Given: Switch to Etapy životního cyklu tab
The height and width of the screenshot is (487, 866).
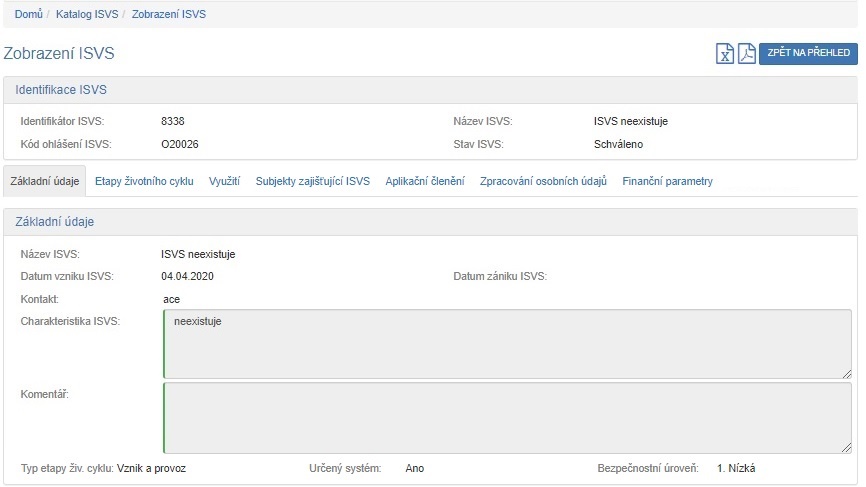Looking at the screenshot, I should coord(144,182).
